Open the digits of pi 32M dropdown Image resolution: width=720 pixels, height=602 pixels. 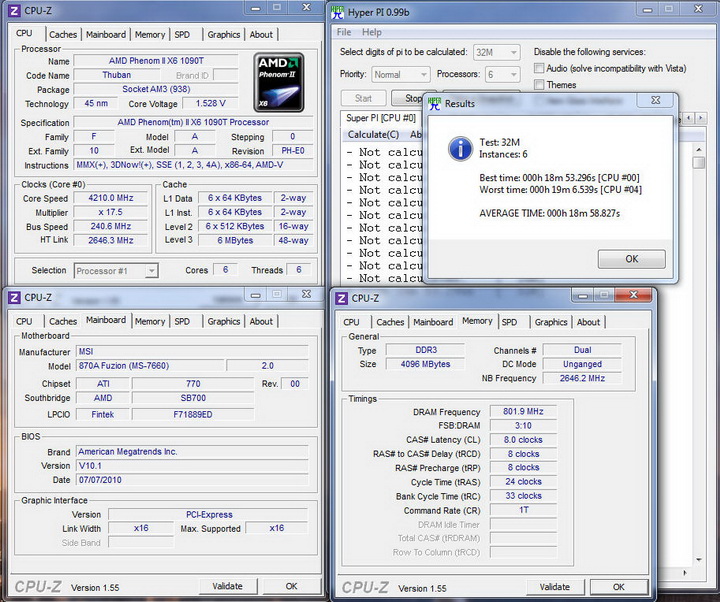[x=497, y=52]
